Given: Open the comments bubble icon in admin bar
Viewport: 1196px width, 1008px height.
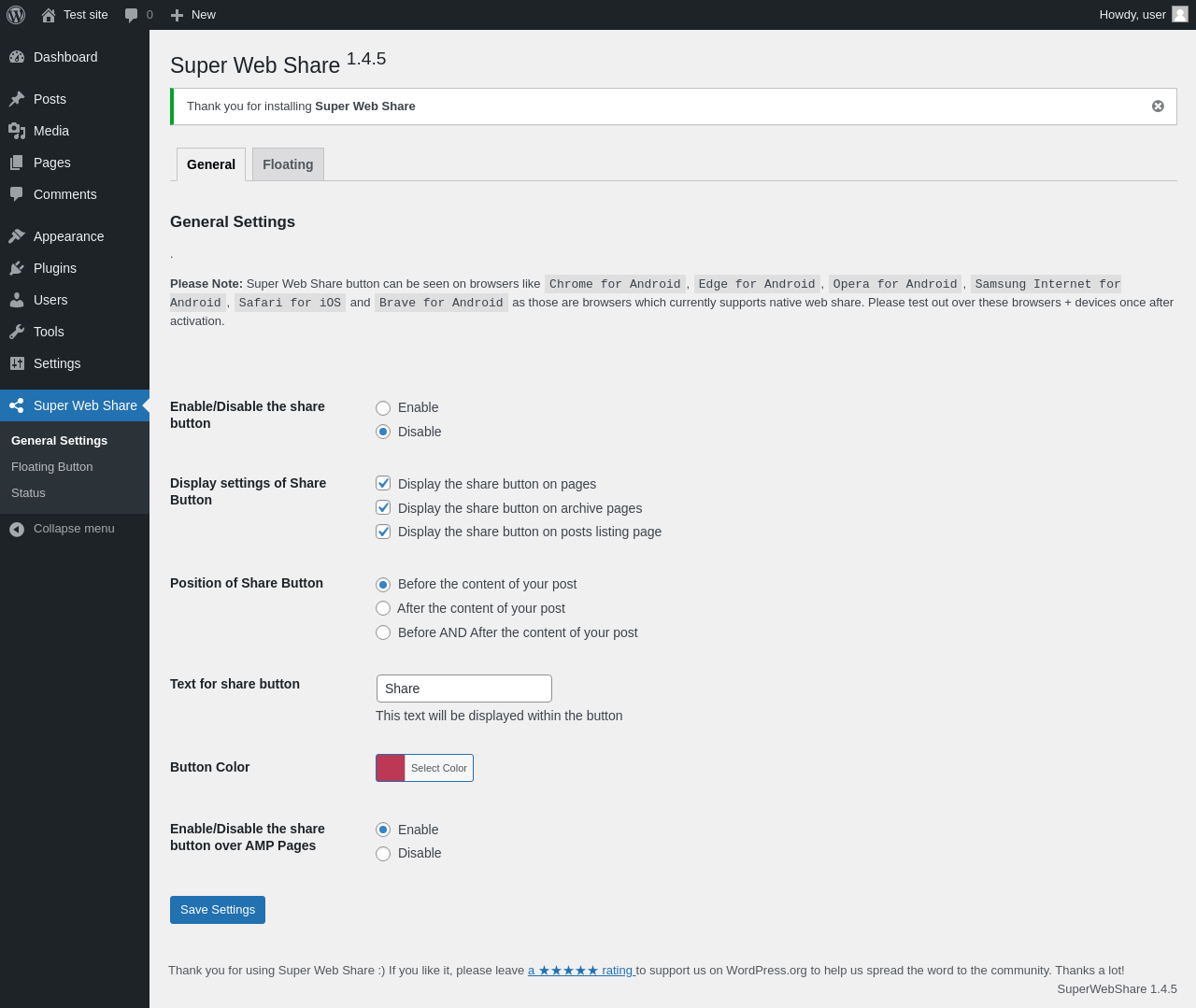Looking at the screenshot, I should coord(132,15).
